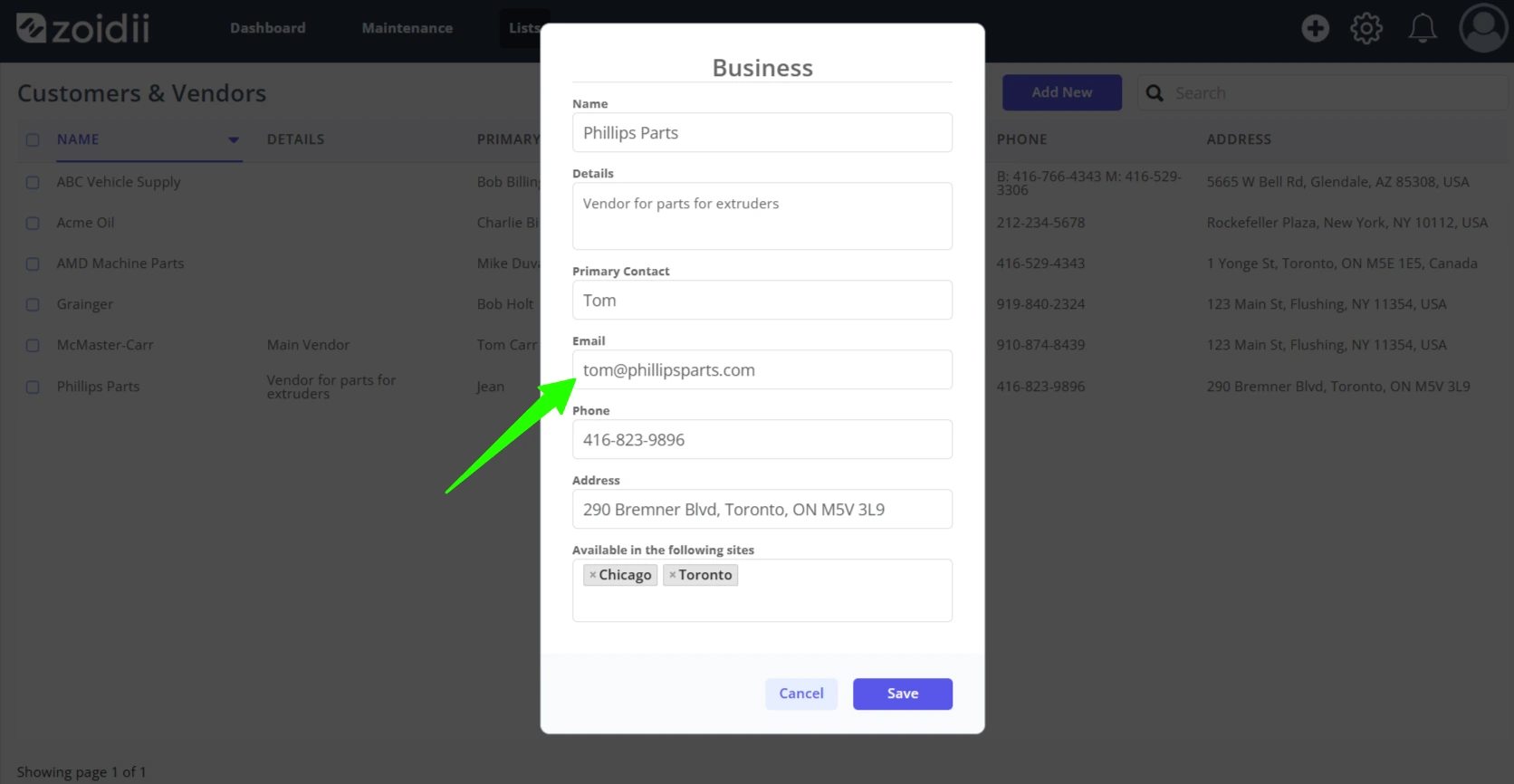Viewport: 1514px width, 784px height.
Task: Click phone number 919-840-2324
Action: [x=1040, y=304]
